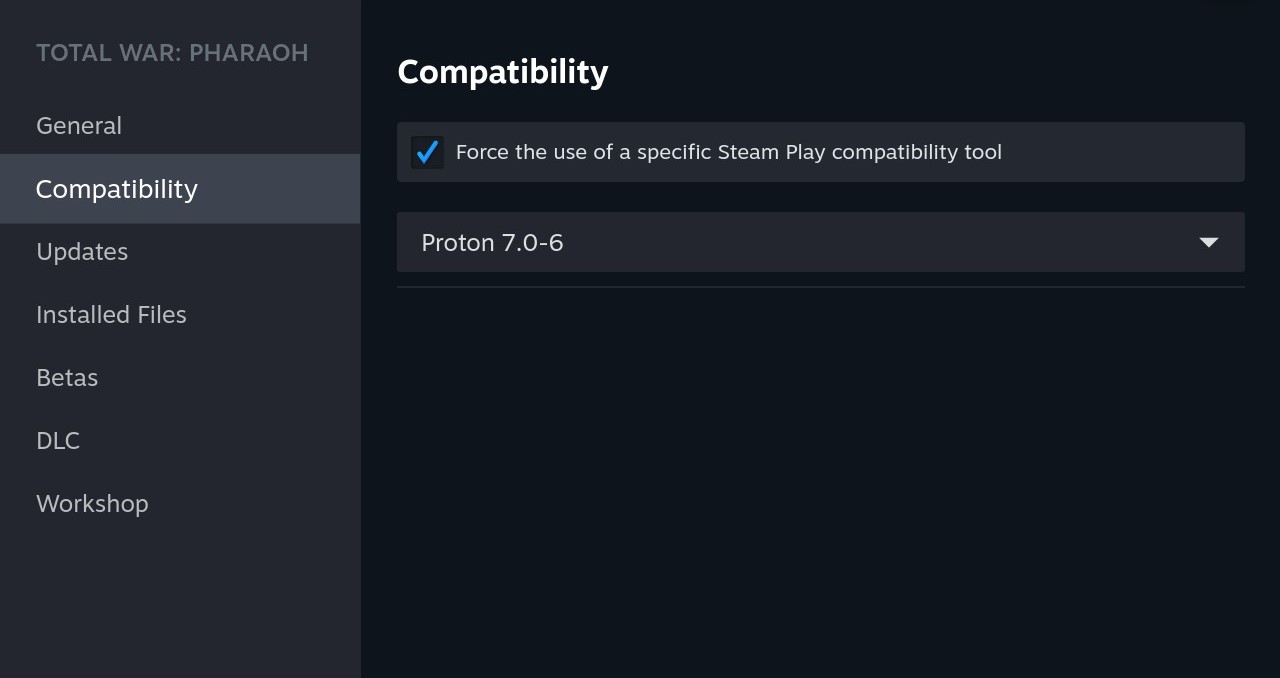Viewport: 1280px width, 678px height.
Task: Click the Compatibility page heading
Action: (502, 72)
